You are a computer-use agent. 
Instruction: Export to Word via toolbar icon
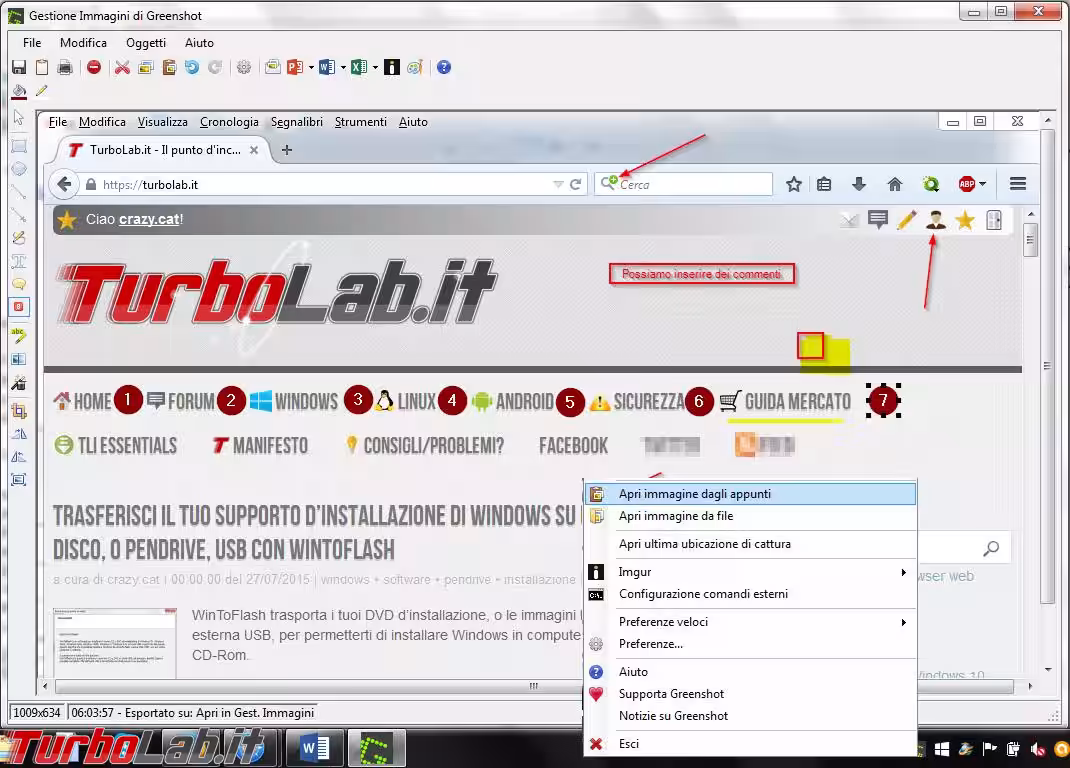327,67
